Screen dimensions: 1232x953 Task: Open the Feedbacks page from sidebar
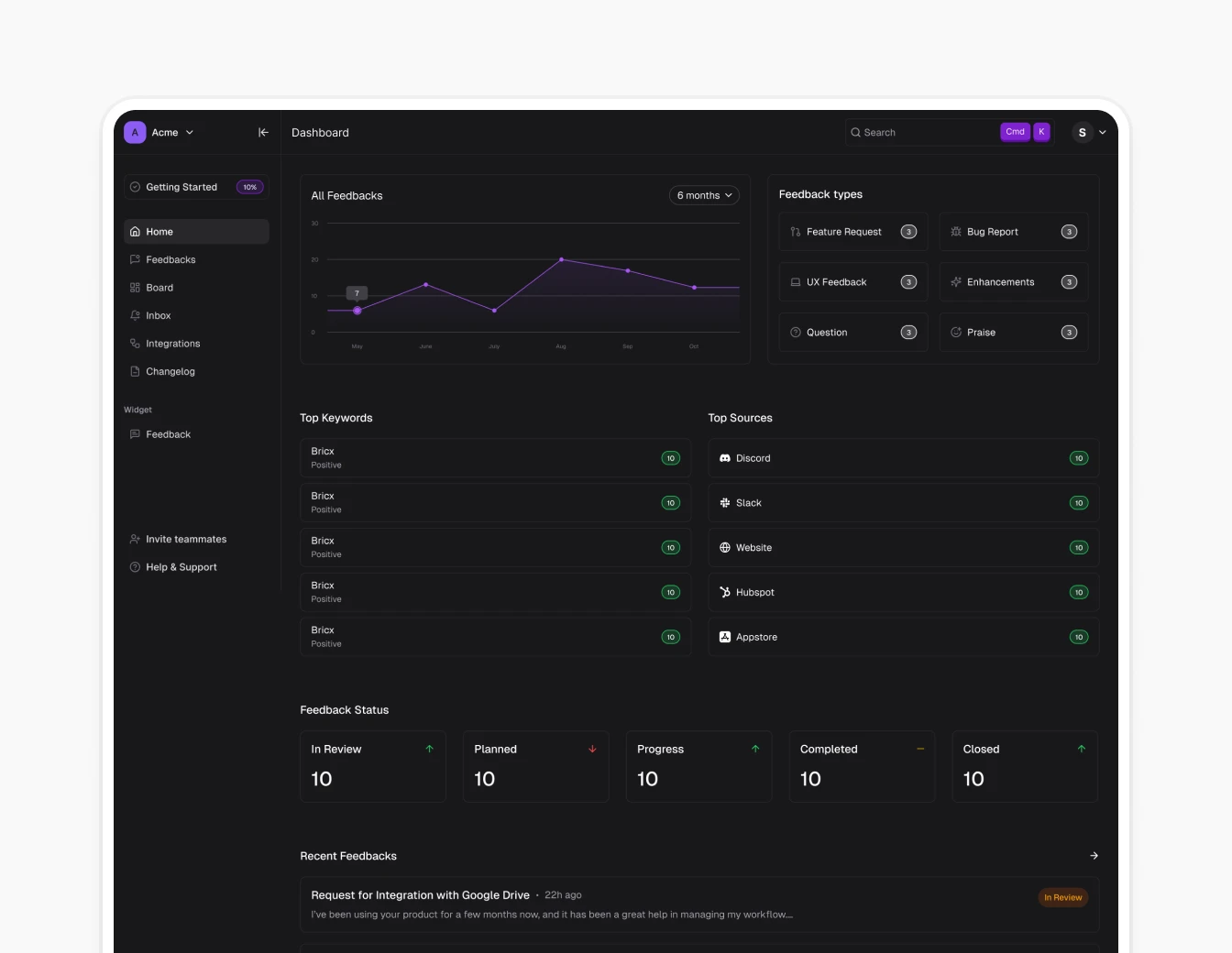coord(170,259)
